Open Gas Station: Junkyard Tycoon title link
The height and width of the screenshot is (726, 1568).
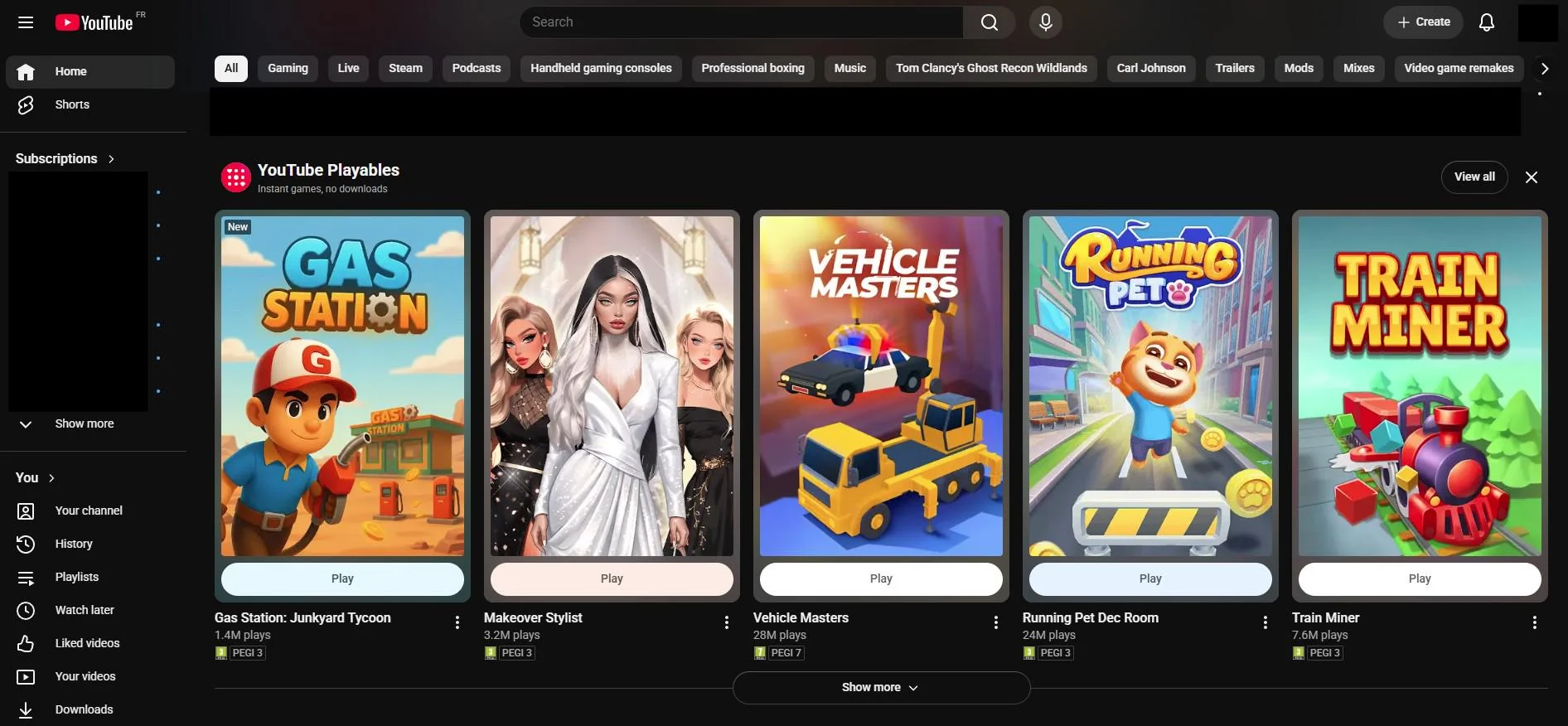[x=302, y=618]
